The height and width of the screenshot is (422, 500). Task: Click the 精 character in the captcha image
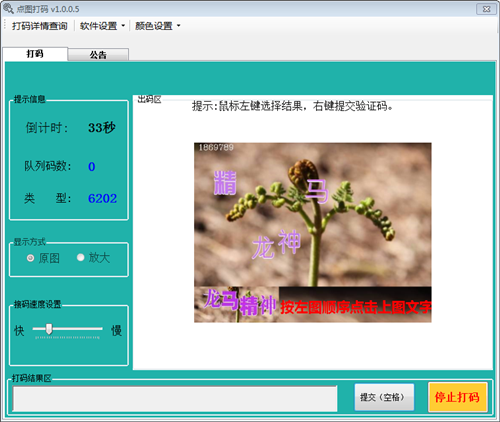coord(225,183)
